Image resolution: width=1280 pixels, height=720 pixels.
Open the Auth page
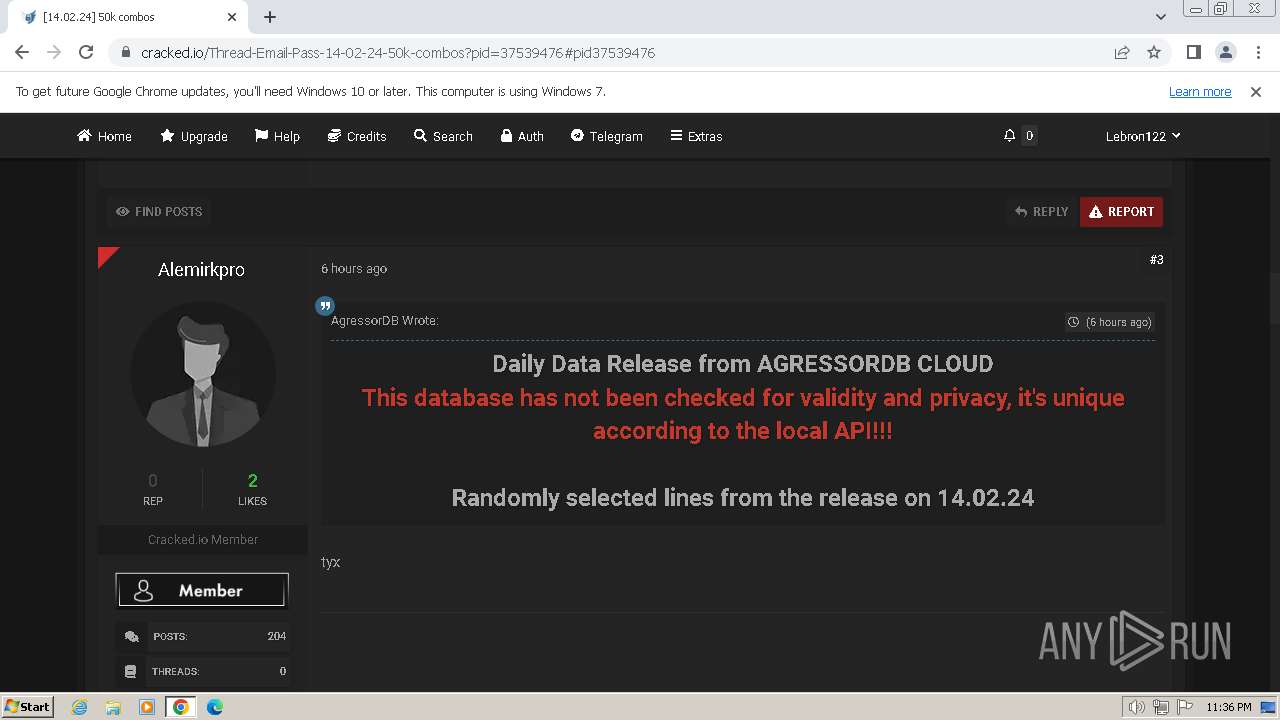click(x=522, y=136)
